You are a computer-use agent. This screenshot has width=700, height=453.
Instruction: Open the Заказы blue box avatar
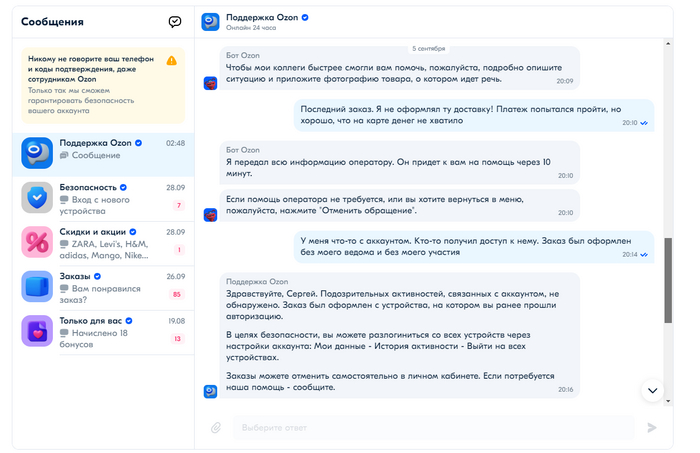click(x=37, y=287)
